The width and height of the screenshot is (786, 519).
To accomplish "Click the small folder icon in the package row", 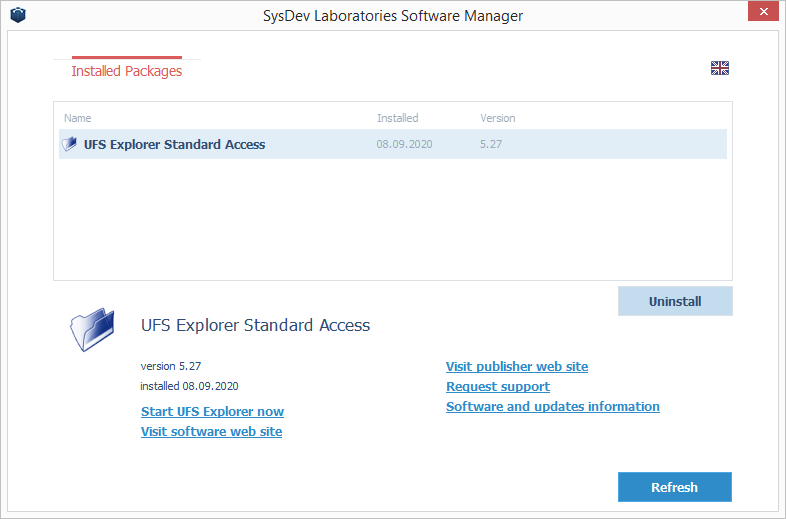I will click(x=69, y=144).
